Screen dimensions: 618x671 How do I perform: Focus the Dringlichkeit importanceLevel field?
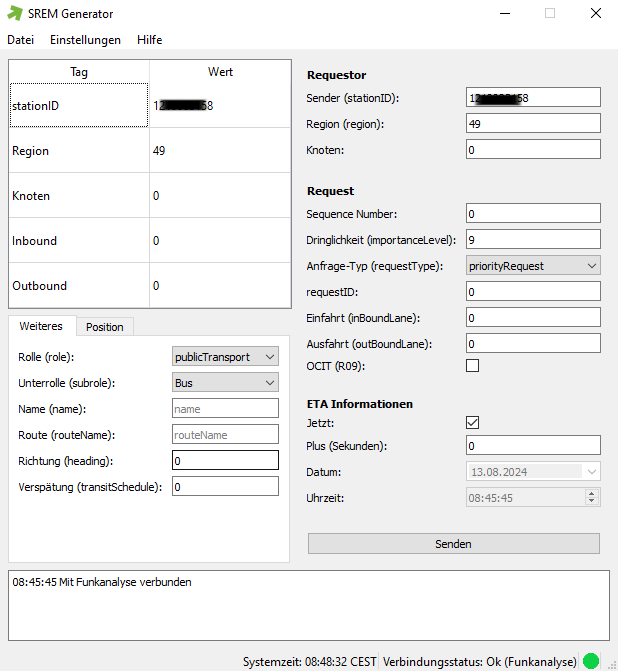coord(533,240)
